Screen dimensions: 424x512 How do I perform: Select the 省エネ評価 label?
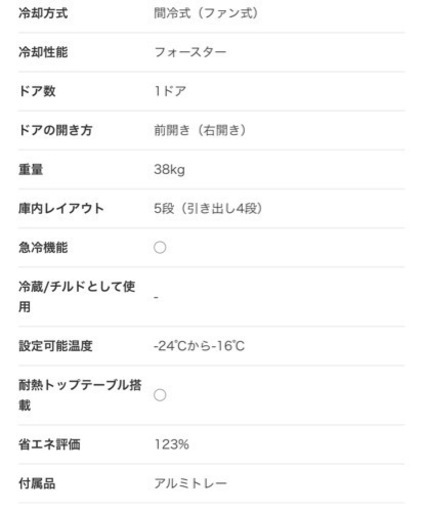click(x=49, y=444)
